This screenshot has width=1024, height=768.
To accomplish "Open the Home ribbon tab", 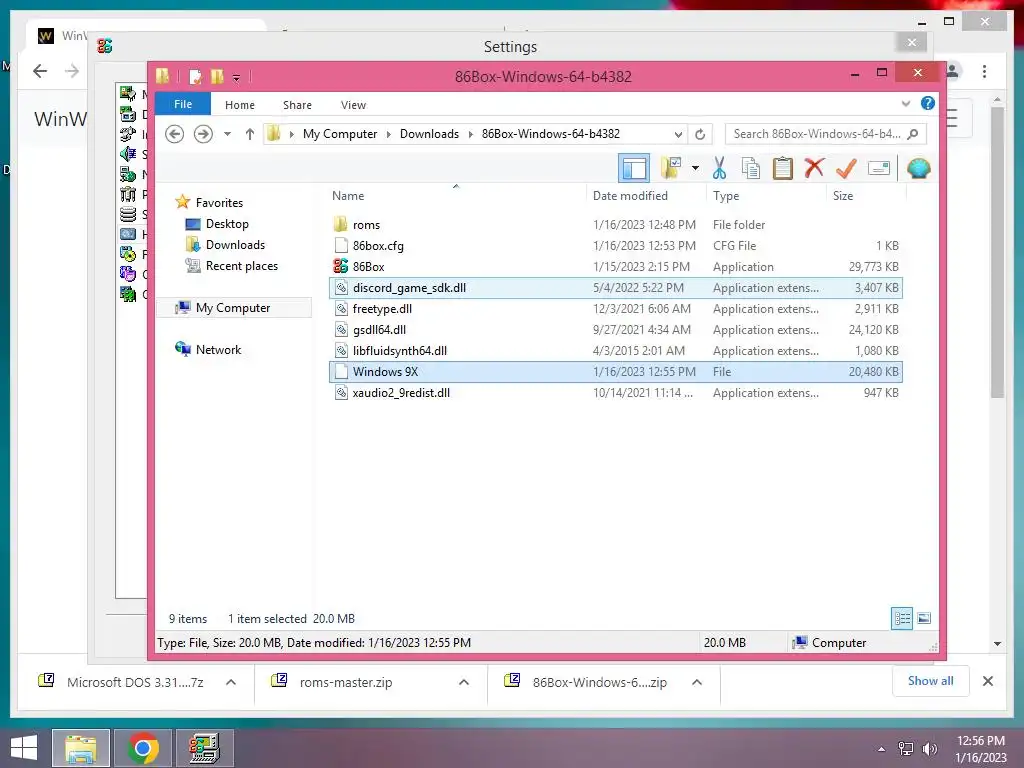I will (x=240, y=104).
